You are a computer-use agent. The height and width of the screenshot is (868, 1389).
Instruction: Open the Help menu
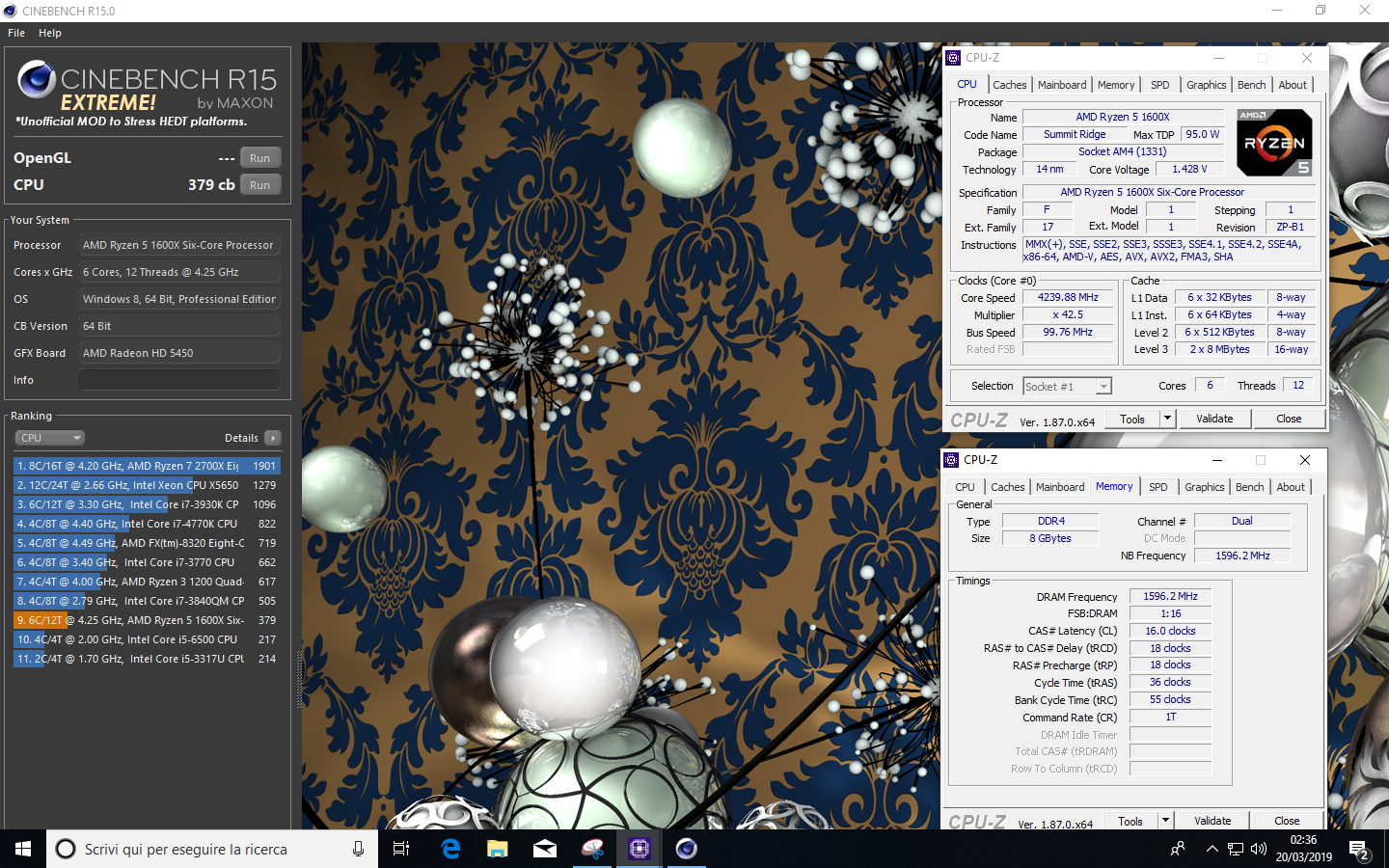tap(50, 33)
